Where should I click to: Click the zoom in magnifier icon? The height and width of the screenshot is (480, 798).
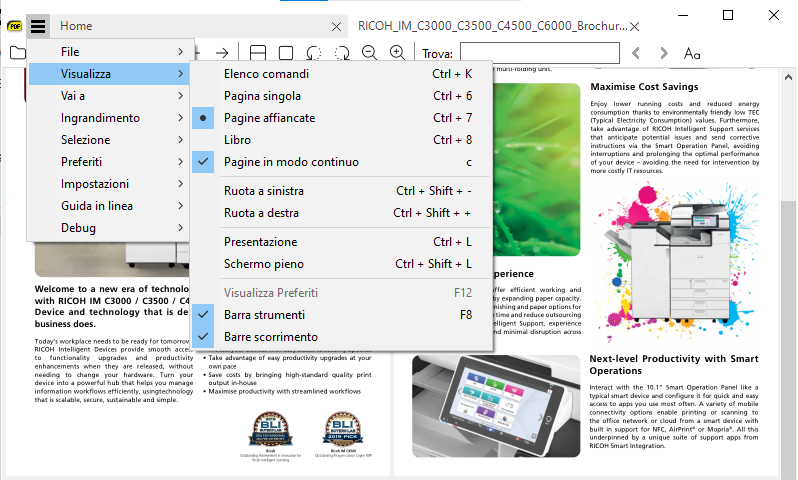coord(397,52)
